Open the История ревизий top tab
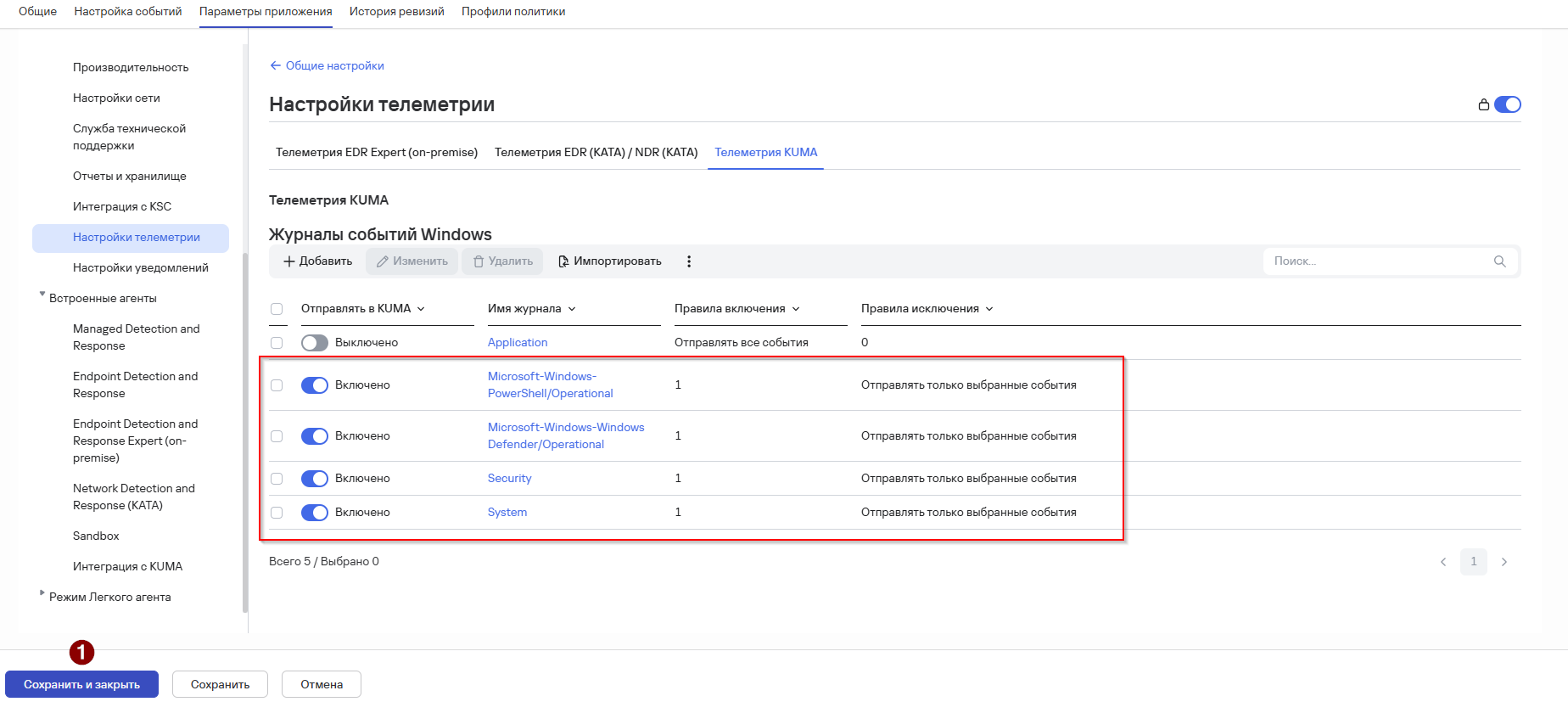This screenshot has height=713, width=1568. pos(397,12)
